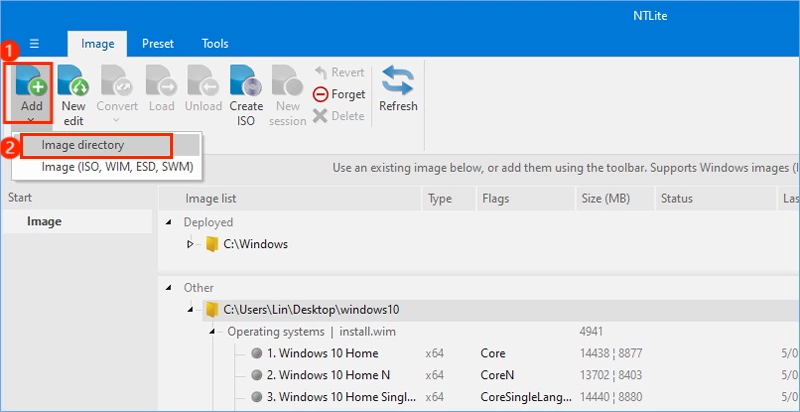Click the red Forget icon
This screenshot has width=800, height=412.
(320, 94)
